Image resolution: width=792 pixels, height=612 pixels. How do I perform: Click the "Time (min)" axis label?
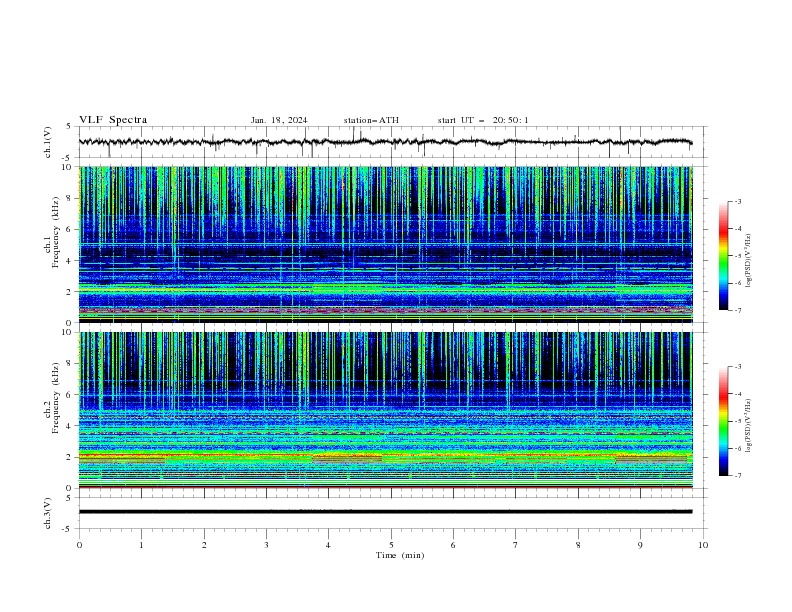click(x=400, y=555)
